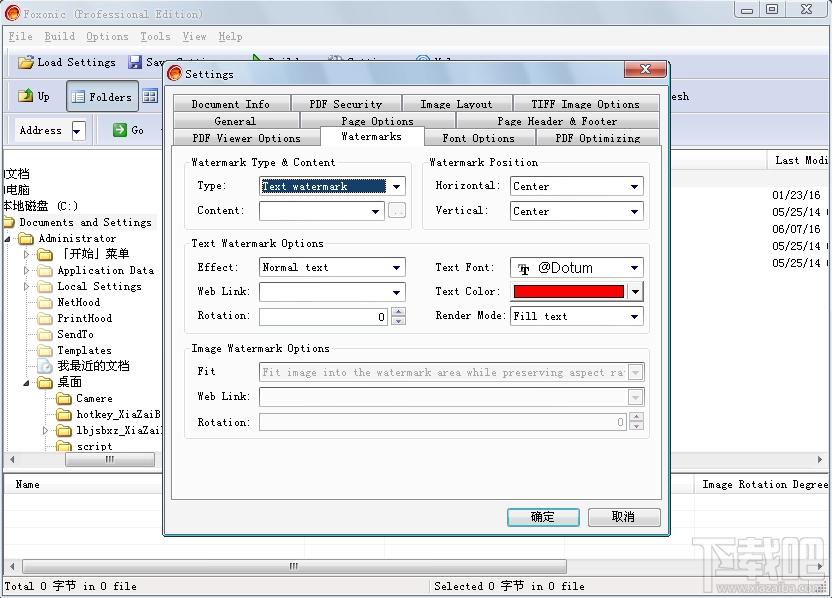Screen dimensions: 832x598
Task: Select the Administrator folder
Action: 77,239
